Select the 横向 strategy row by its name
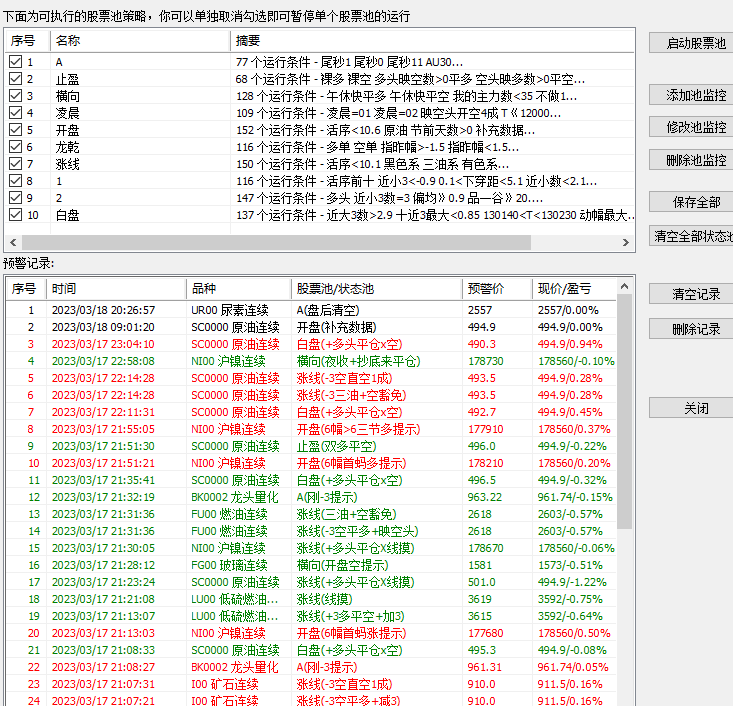Image resolution: width=733 pixels, height=706 pixels. coord(67,96)
